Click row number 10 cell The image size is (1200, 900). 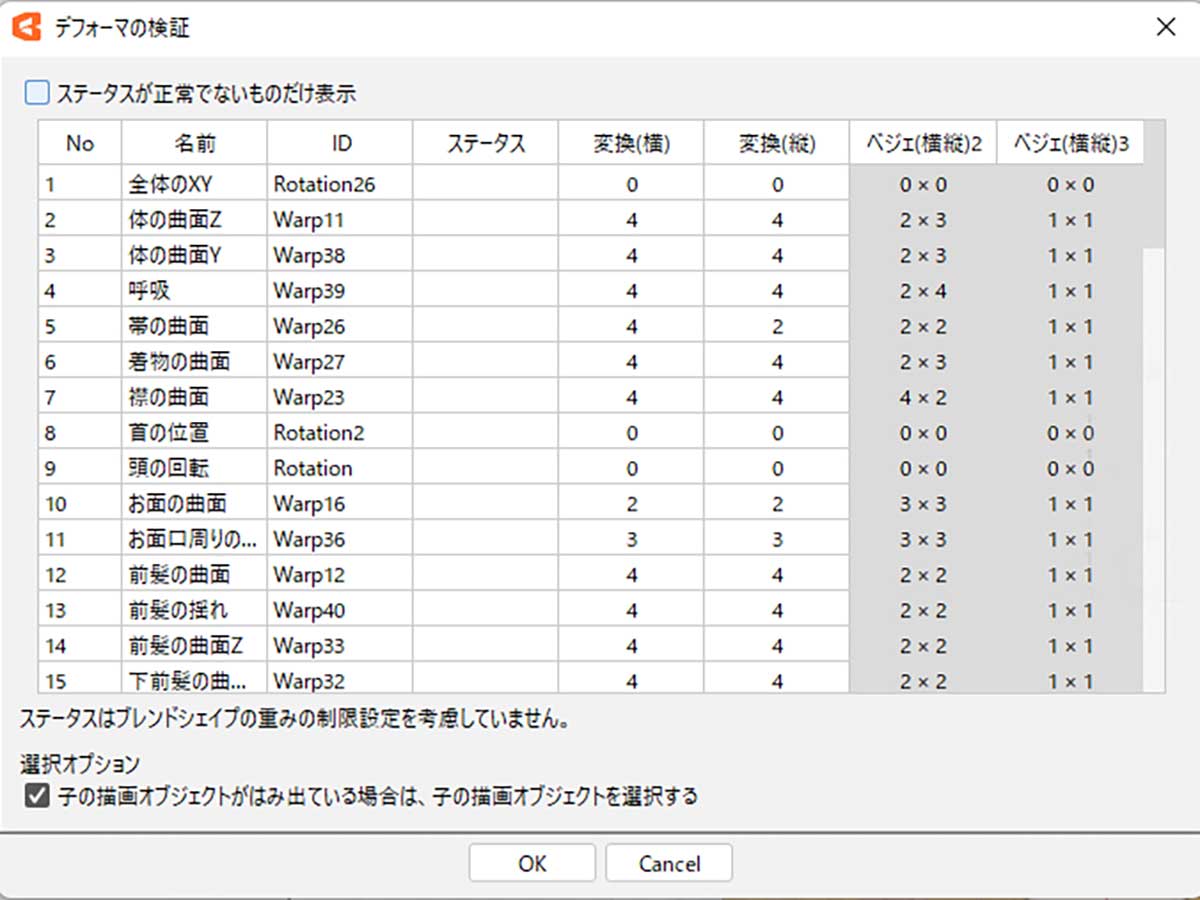(x=80, y=504)
